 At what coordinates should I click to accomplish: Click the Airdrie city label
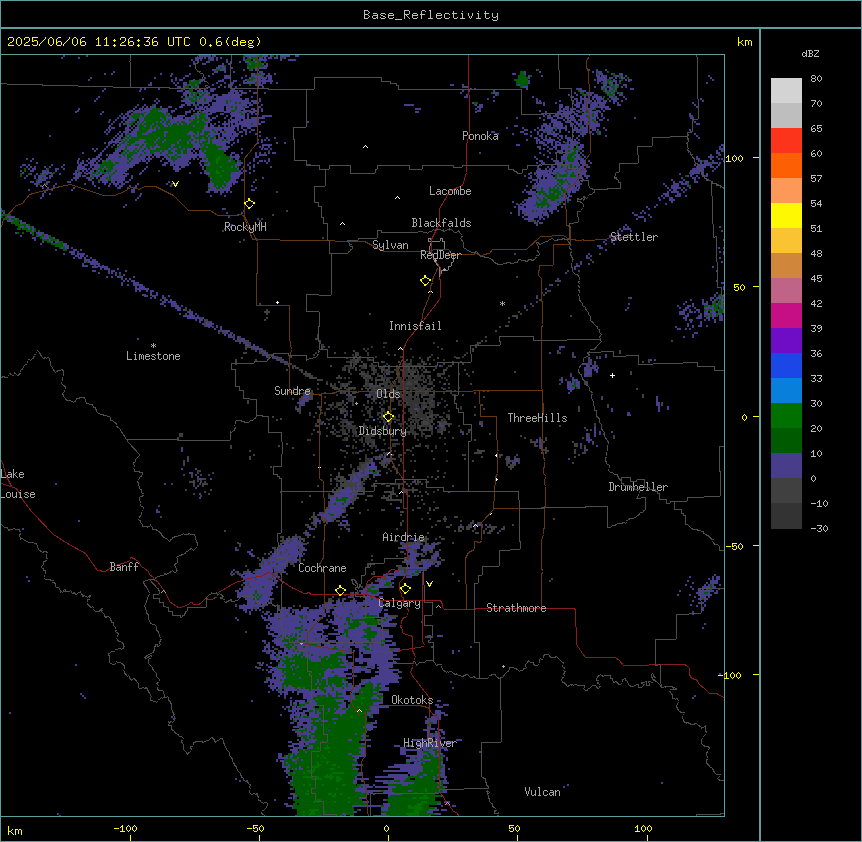[x=404, y=537]
